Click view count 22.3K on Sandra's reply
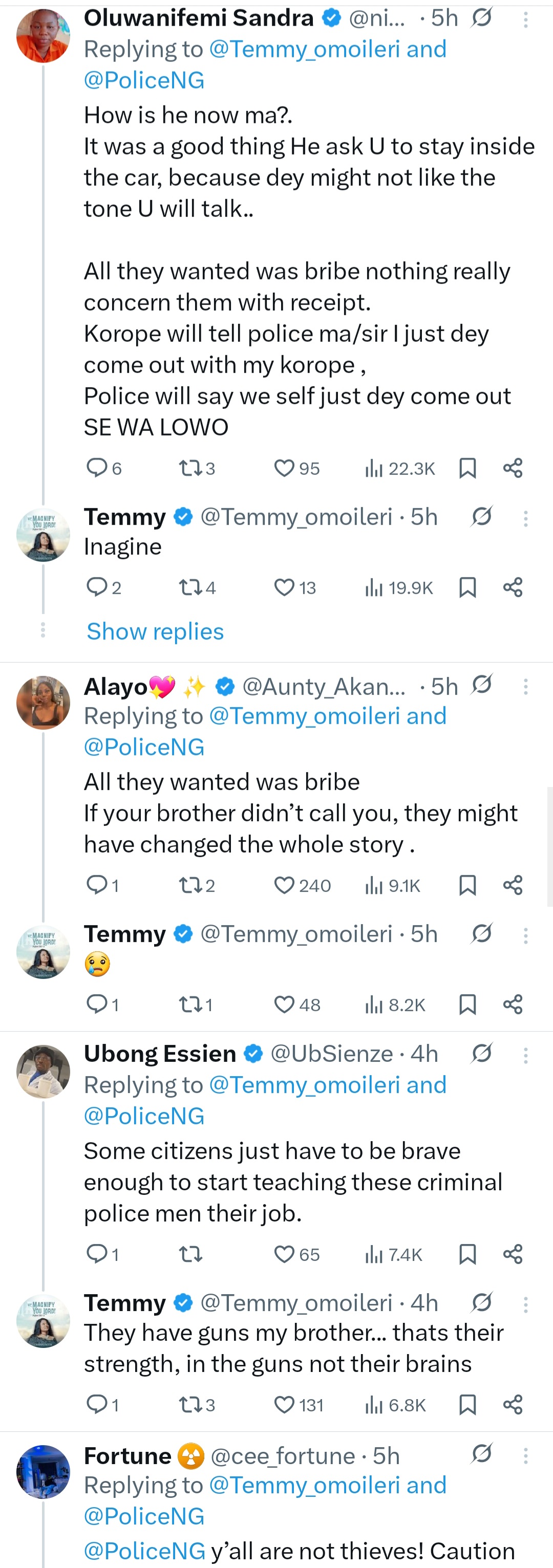The width and height of the screenshot is (553, 1568). (x=399, y=467)
